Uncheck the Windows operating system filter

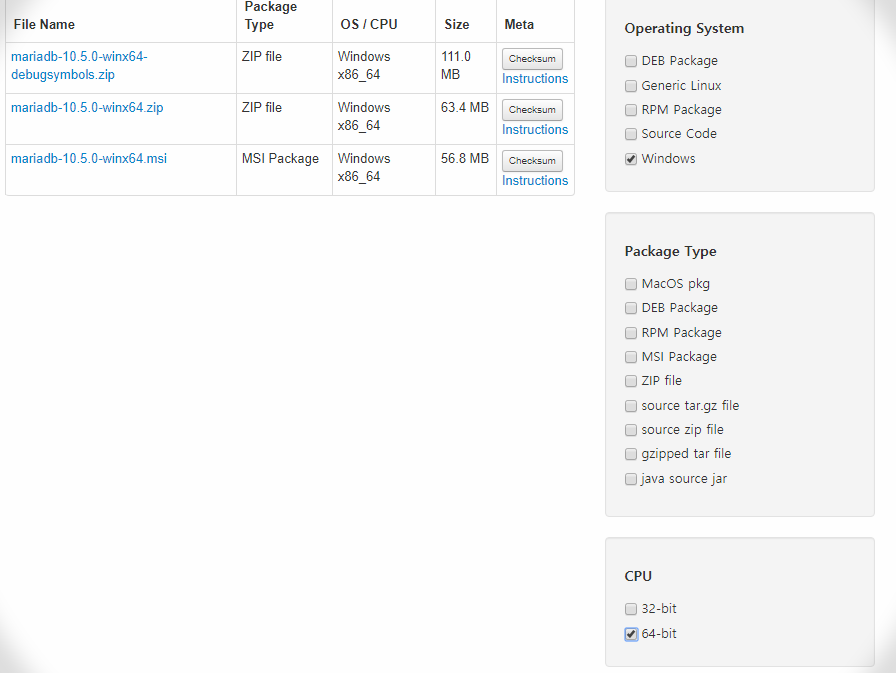(x=631, y=159)
